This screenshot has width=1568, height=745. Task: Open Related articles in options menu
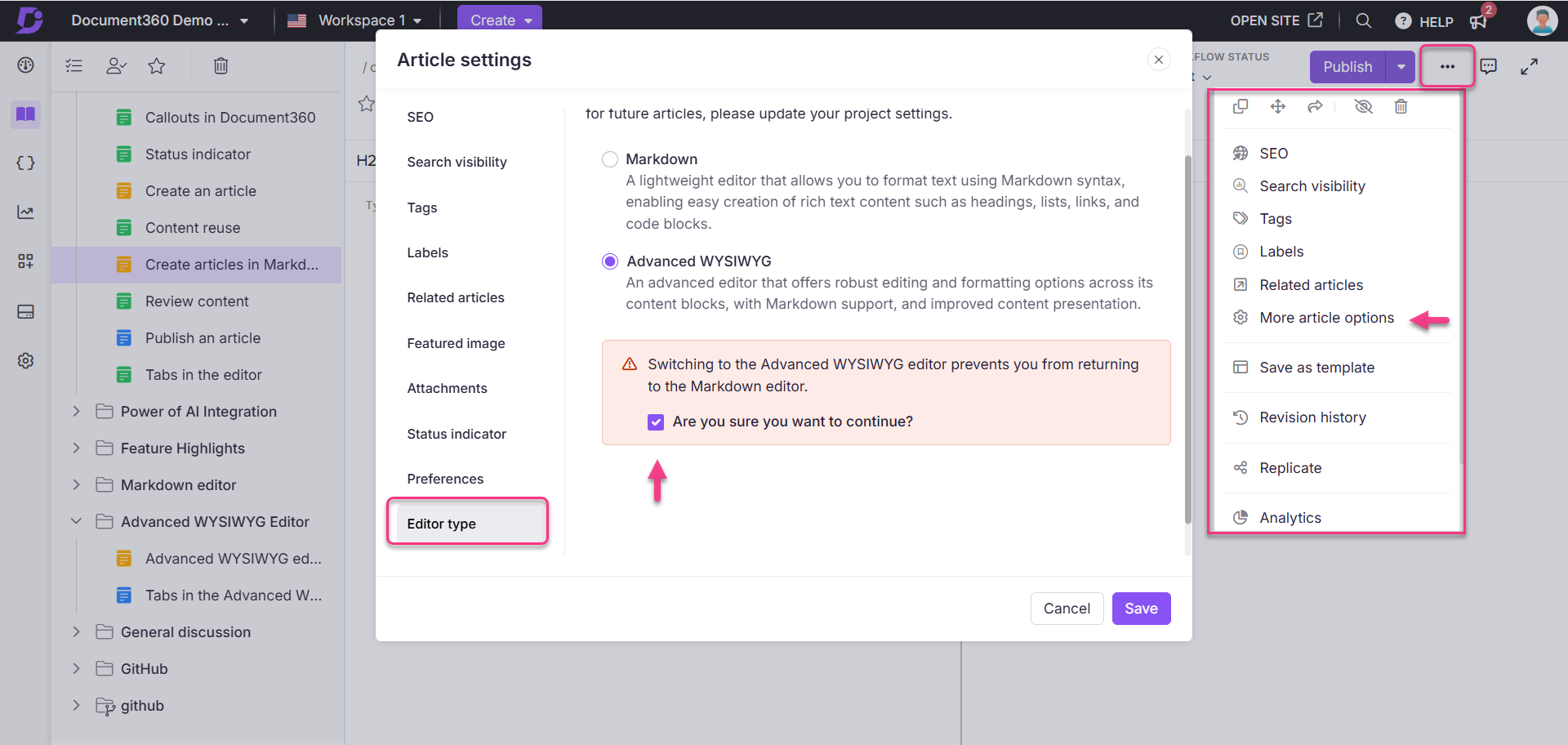tap(1311, 285)
